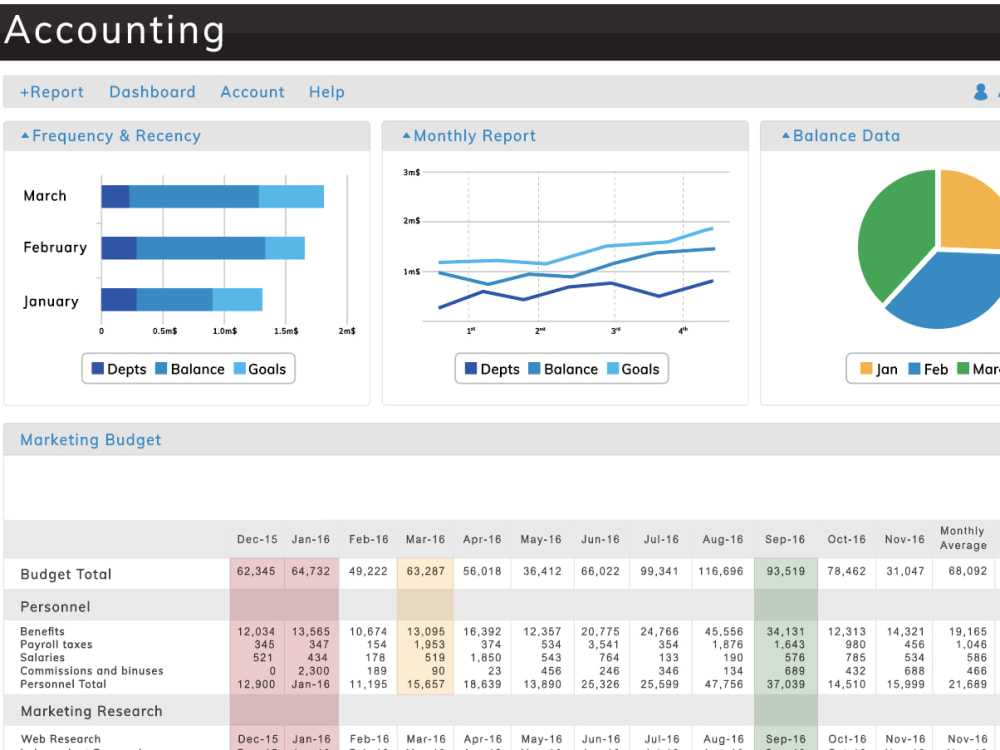Open the Account menu
The height and width of the screenshot is (750, 1000).
[253, 92]
